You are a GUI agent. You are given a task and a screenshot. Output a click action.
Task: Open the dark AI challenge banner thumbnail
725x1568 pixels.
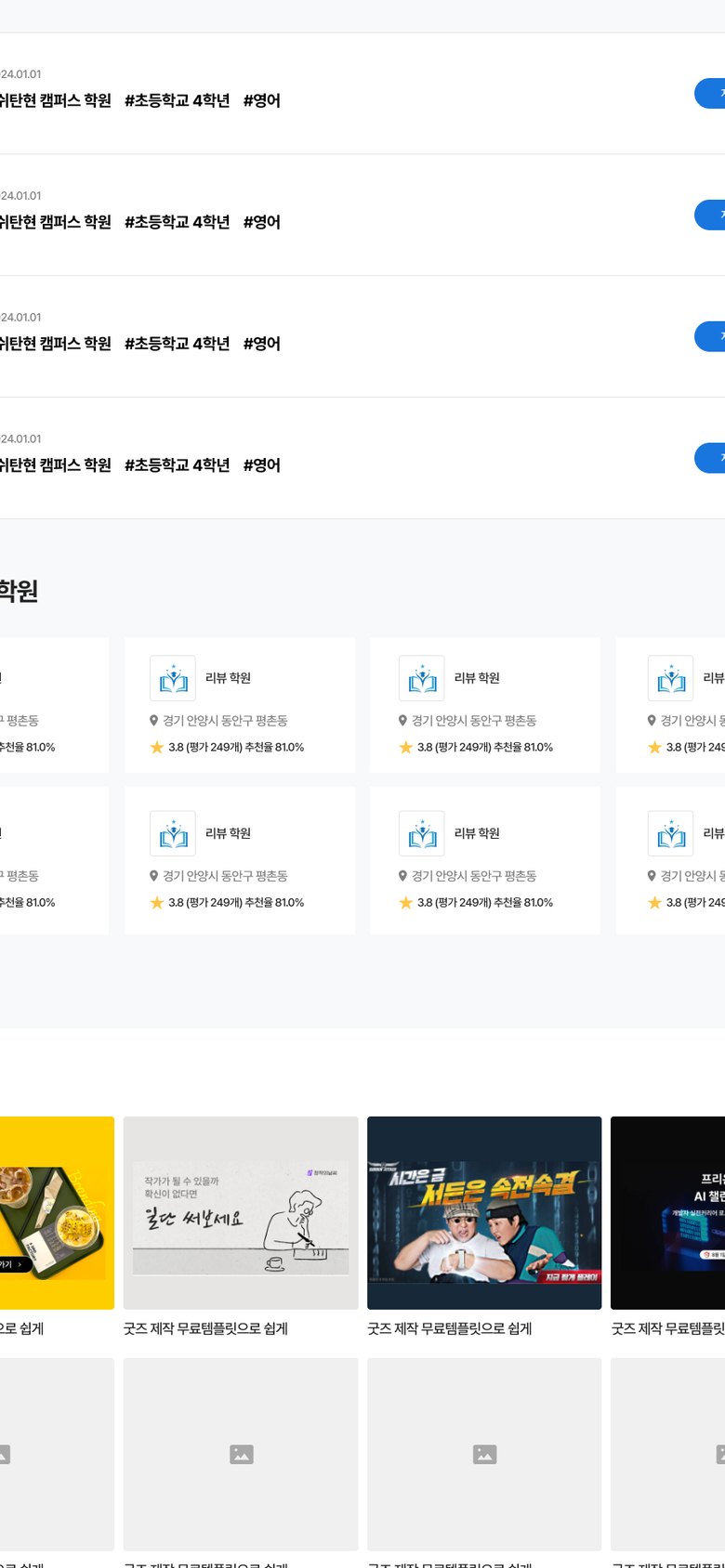tap(667, 1213)
